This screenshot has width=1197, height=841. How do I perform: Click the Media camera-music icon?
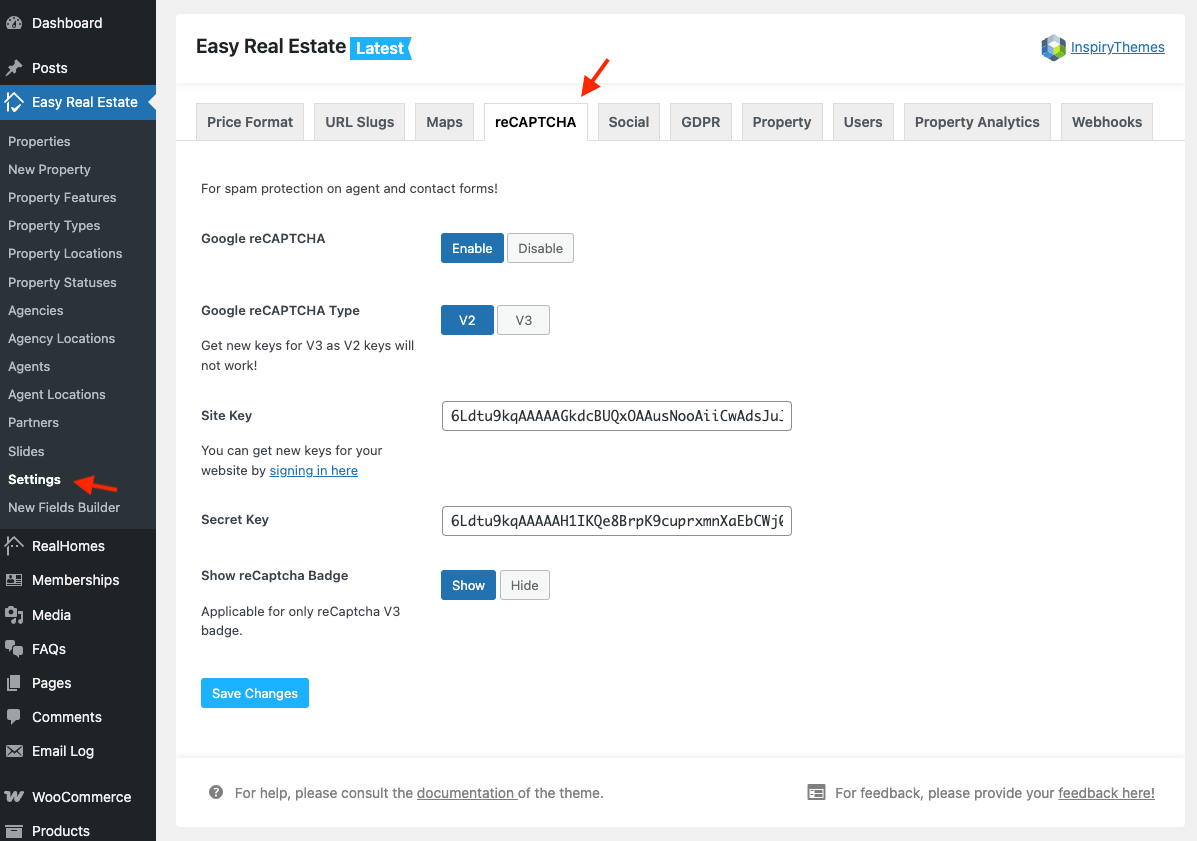click(14, 615)
